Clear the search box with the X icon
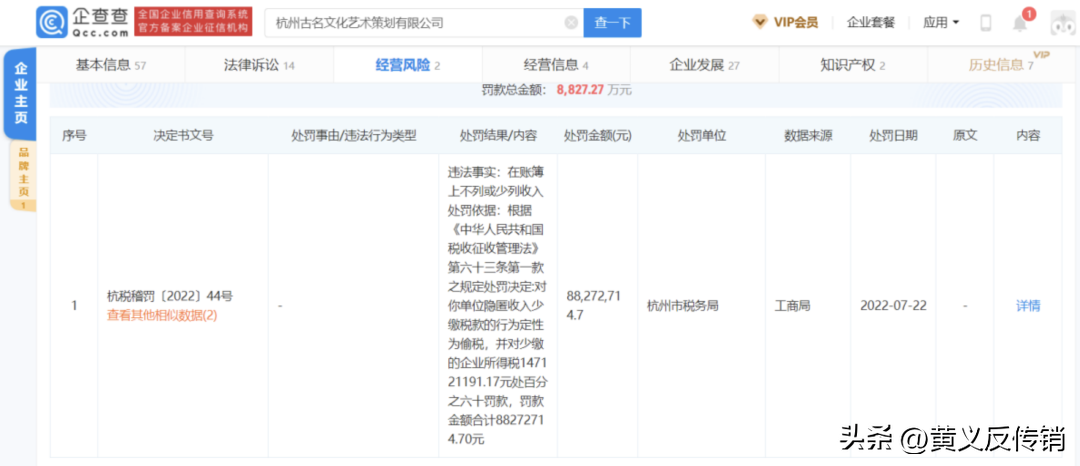Screen dimensions: 1080x466 (571, 23)
